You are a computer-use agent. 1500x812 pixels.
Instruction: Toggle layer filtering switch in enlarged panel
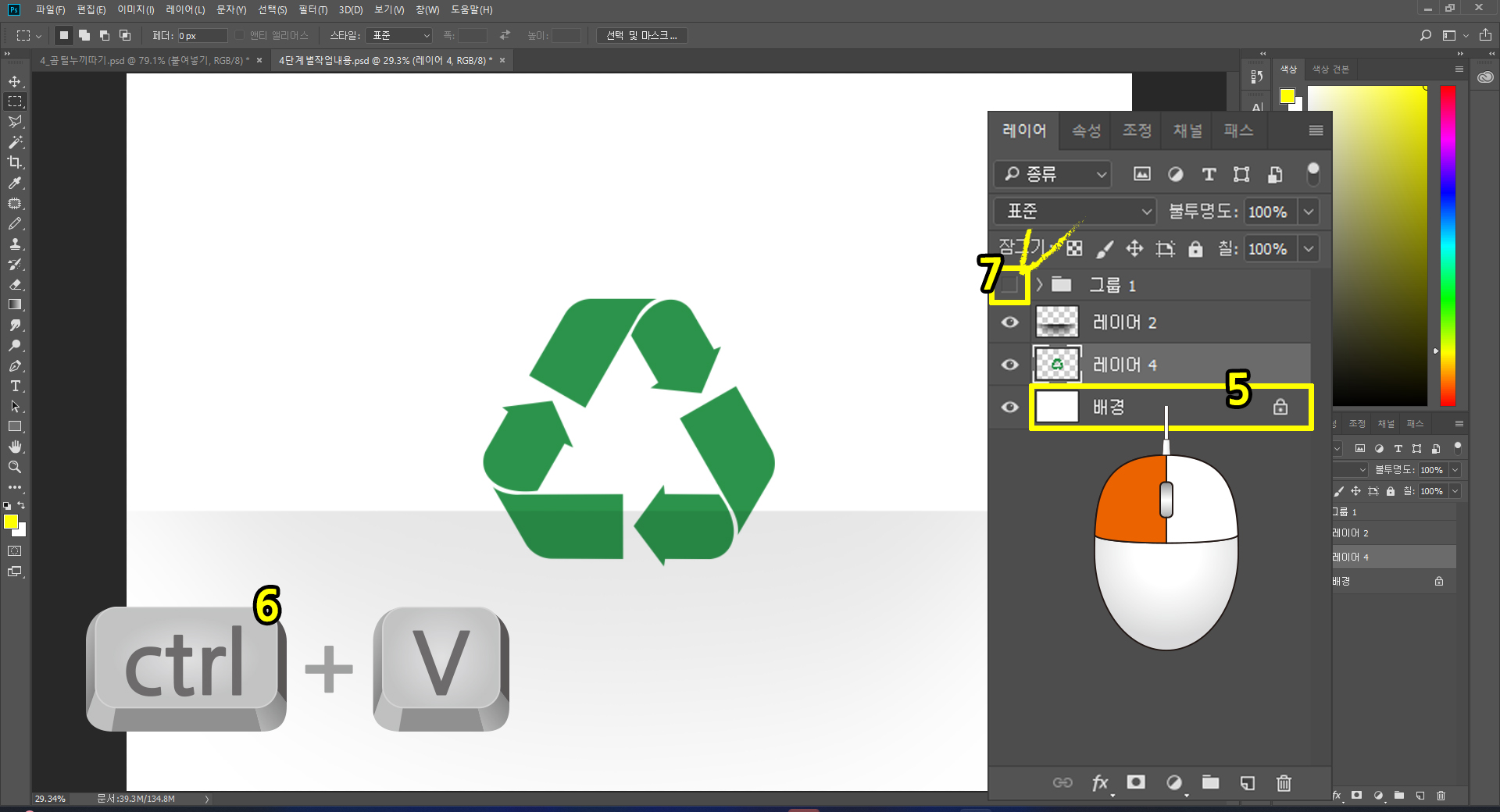coord(1313,174)
